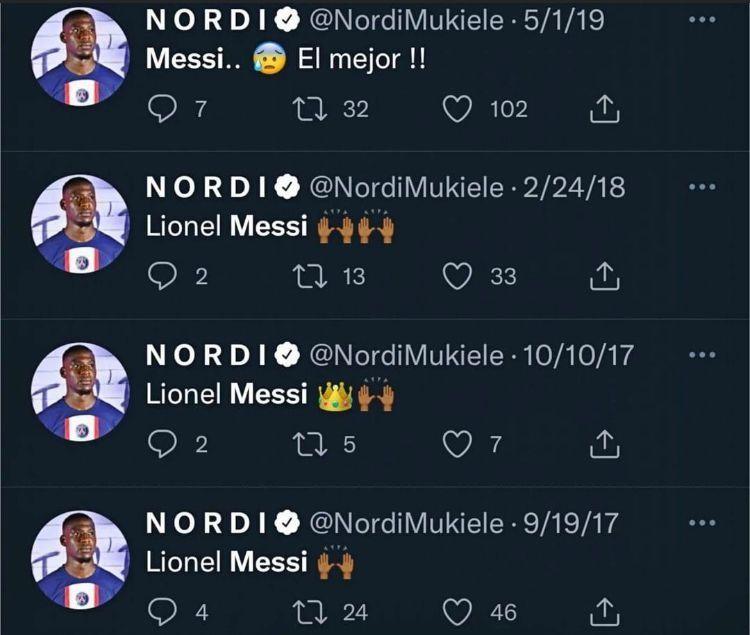This screenshot has height=635, width=750.
Task: Click the profile picture on the 2/24/18 tweet
Action: (x=80, y=223)
